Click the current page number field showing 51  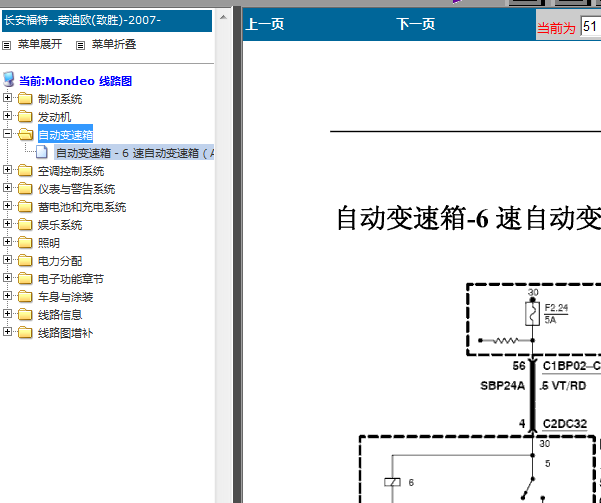[591, 27]
